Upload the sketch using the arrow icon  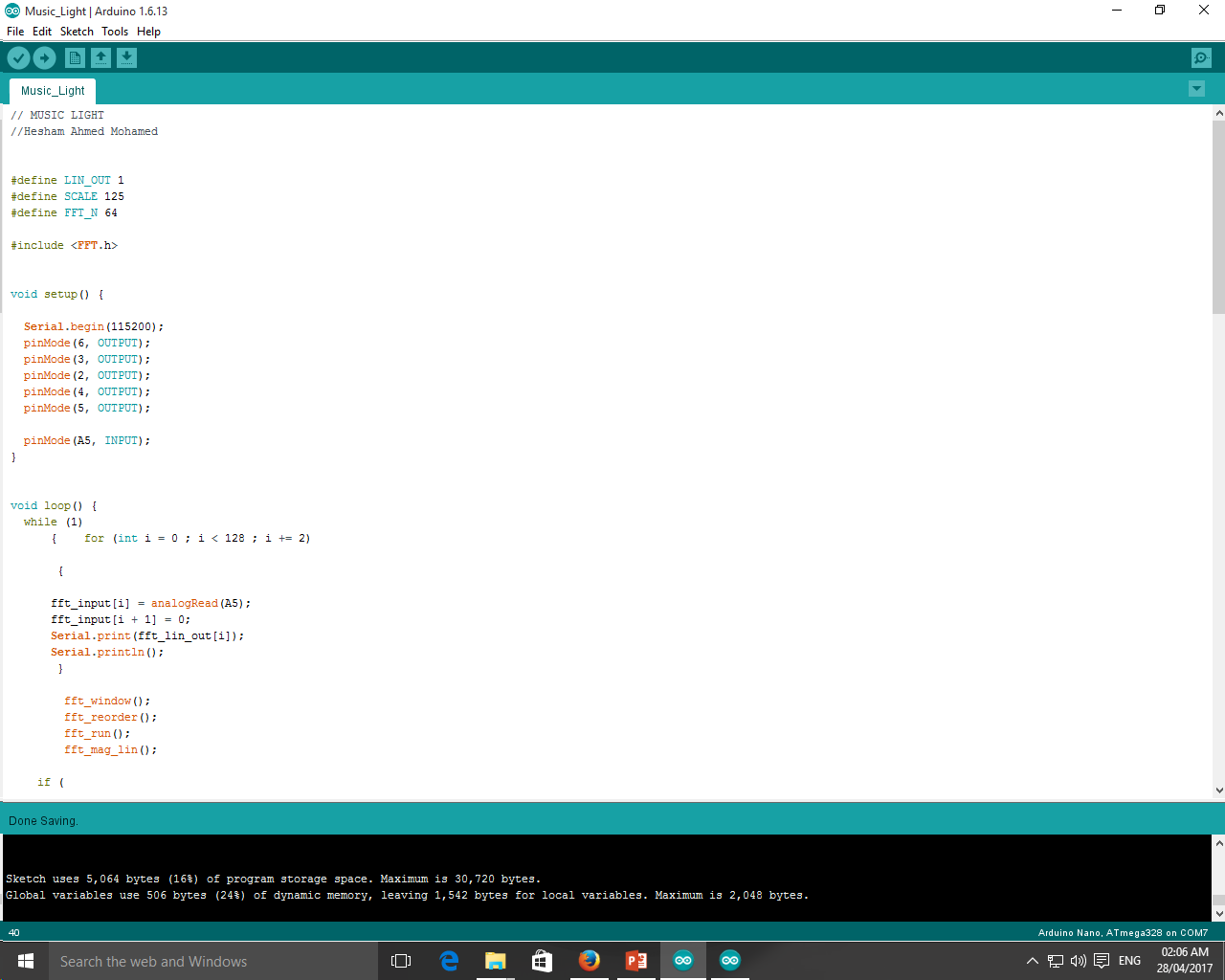click(x=44, y=57)
